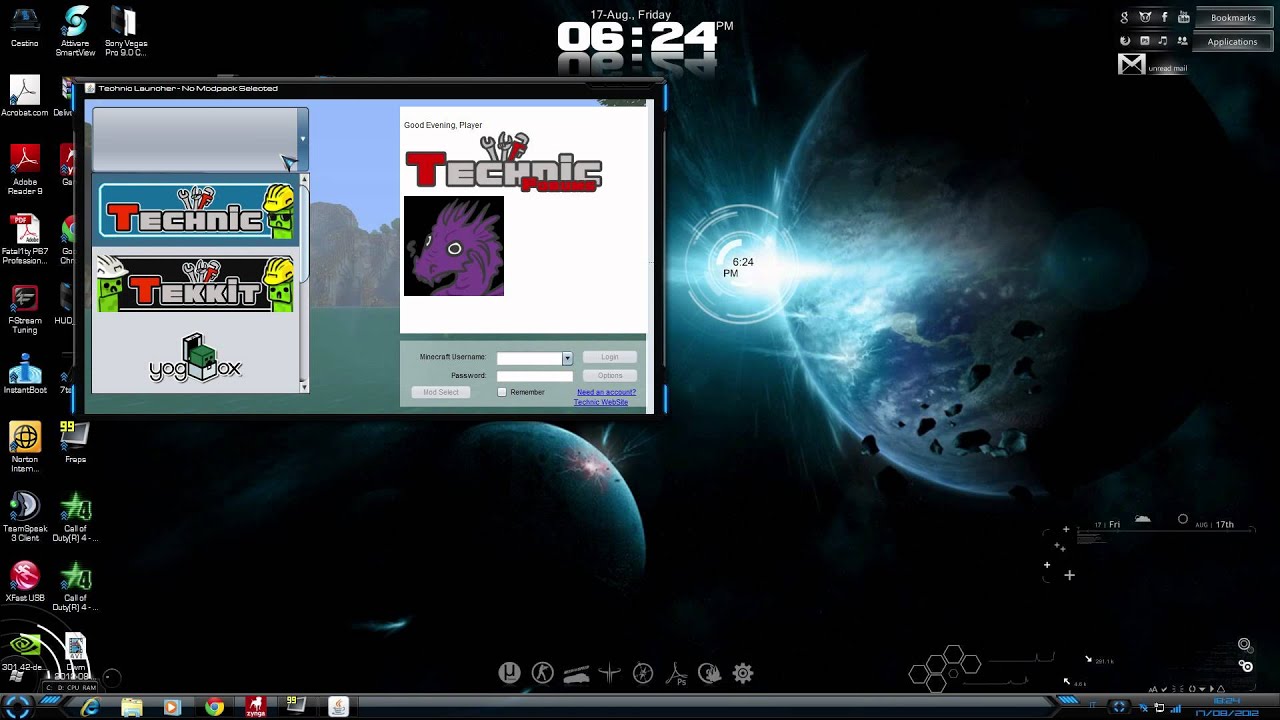The height and width of the screenshot is (720, 1280).
Task: Click the Login button
Action: tap(609, 357)
